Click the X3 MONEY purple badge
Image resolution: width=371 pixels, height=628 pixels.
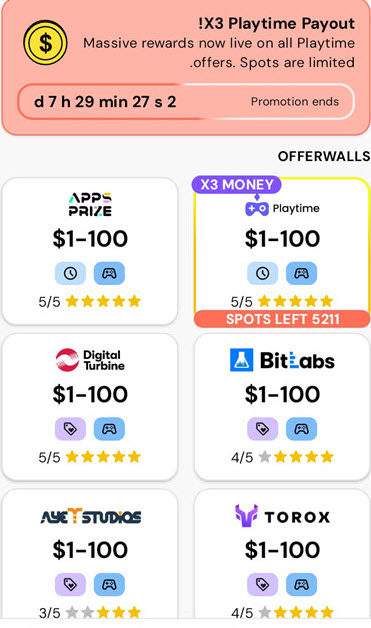[x=236, y=185]
